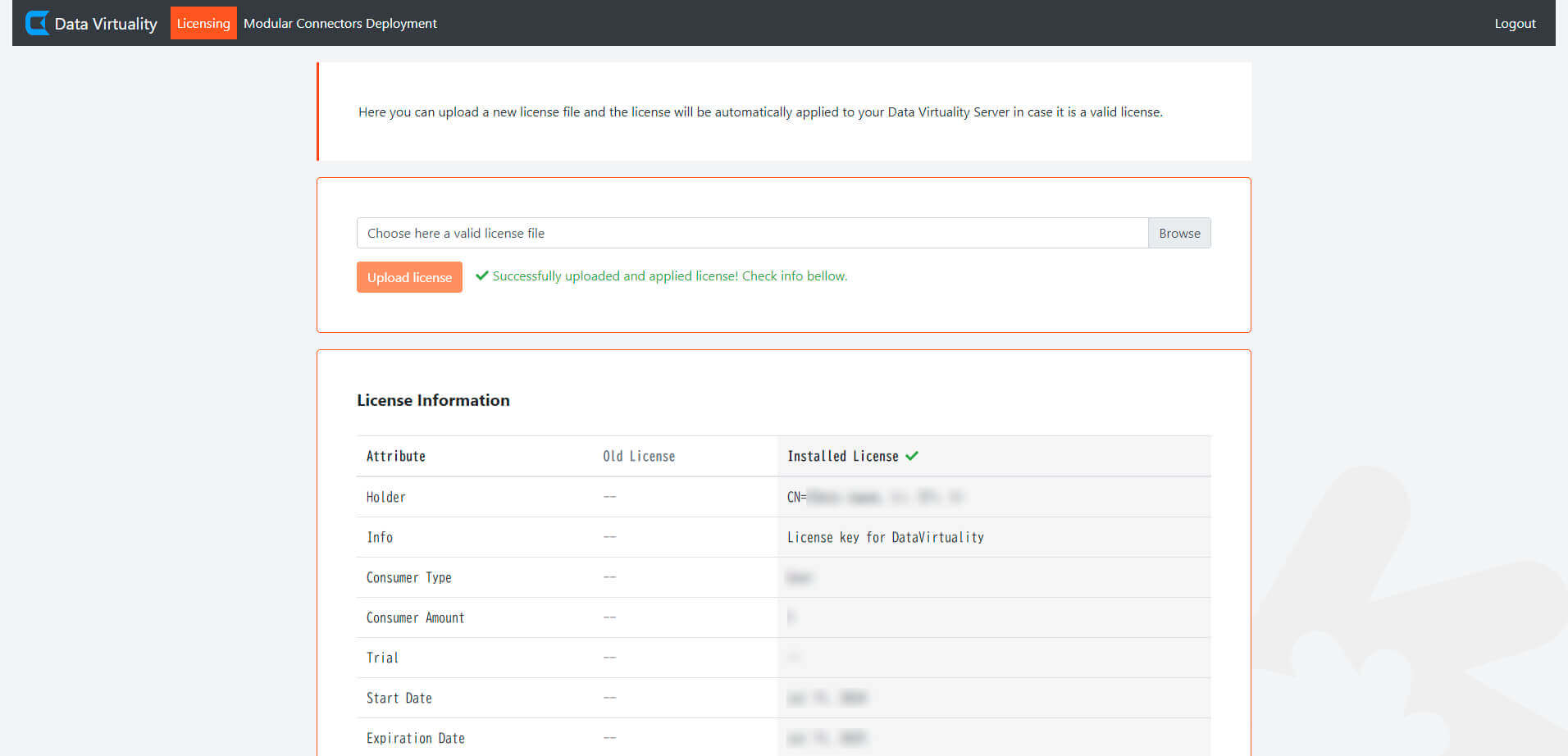The image size is (1568, 756).
Task: Switch to Modular Connectors Deployment tab
Action: point(340,23)
